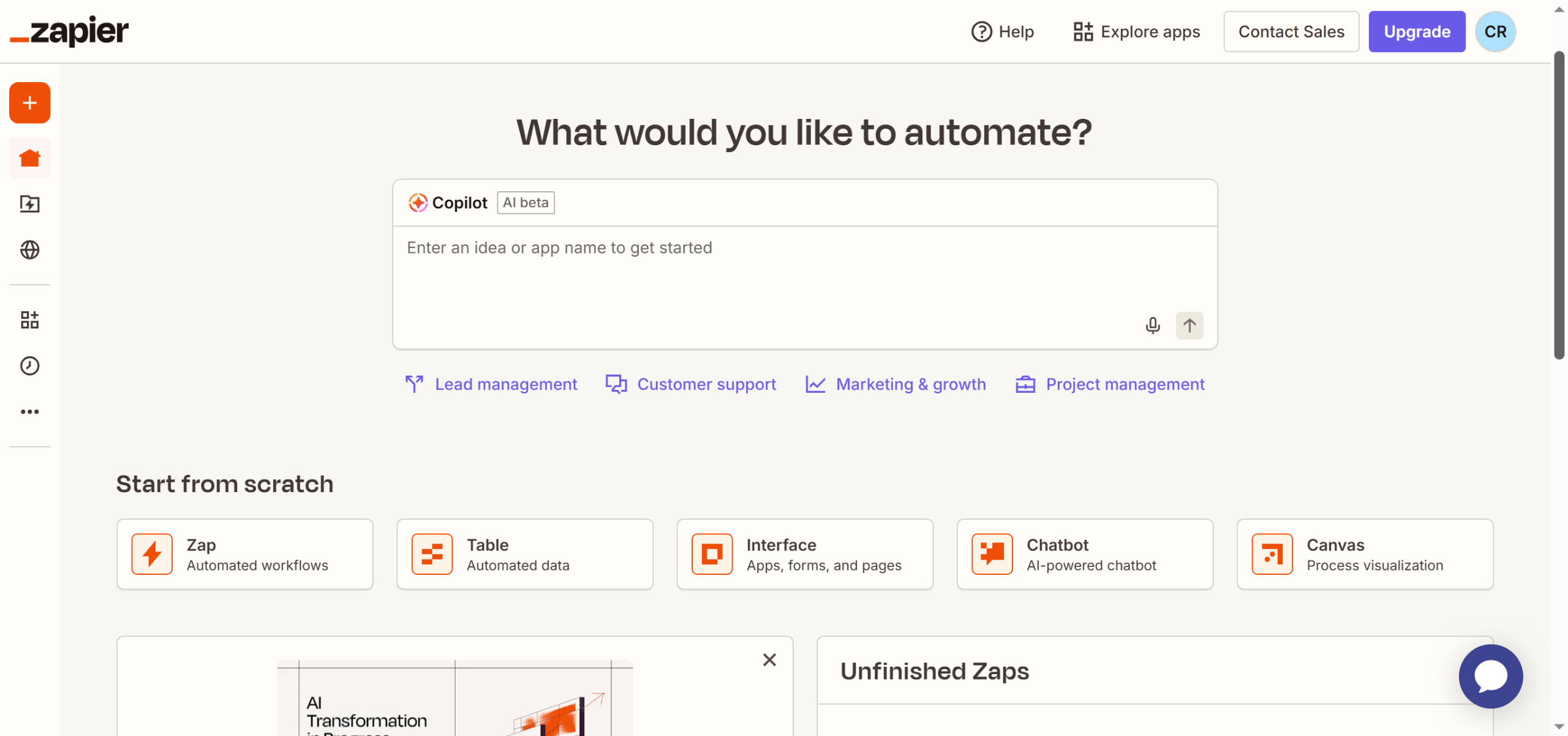Click the orange plus Create button
The height and width of the screenshot is (736, 1568).
coord(29,103)
